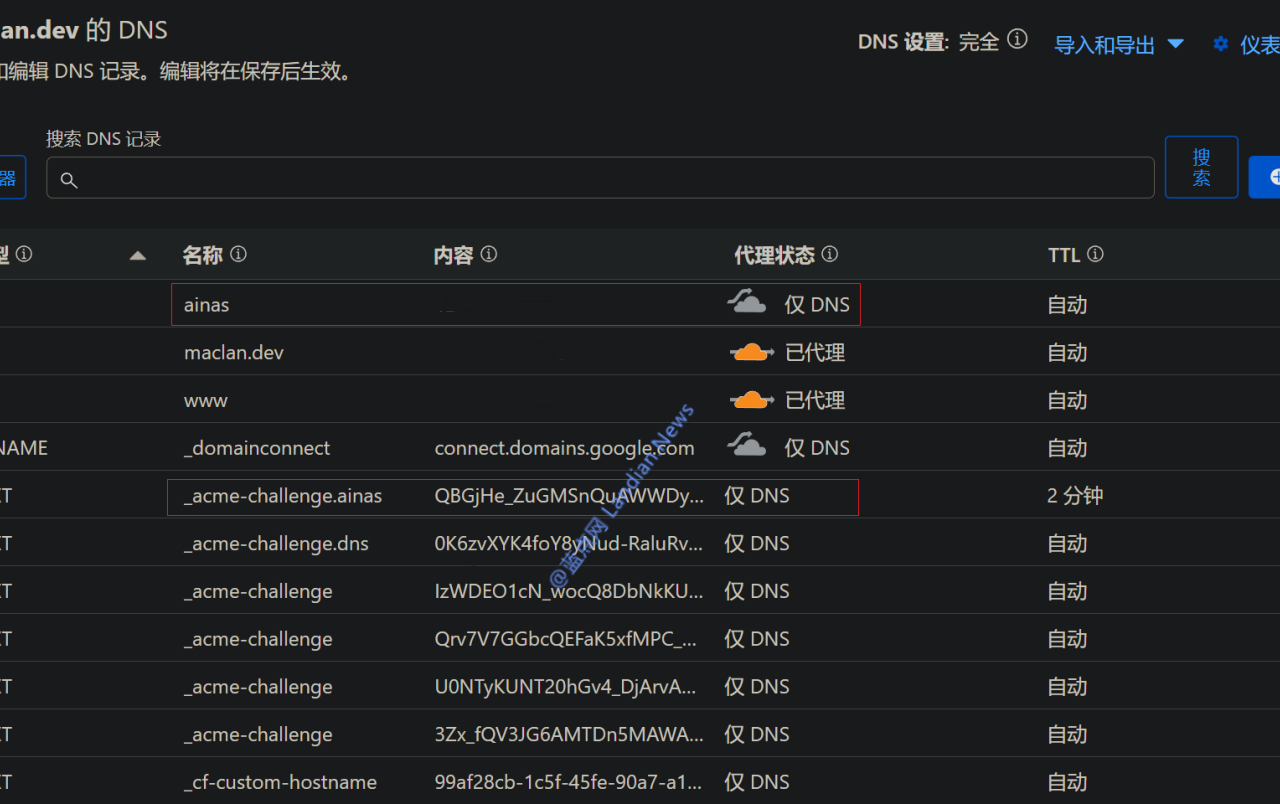Click info icon beside 代理状态 header
Viewport: 1280px width, 804px height.
829,254
